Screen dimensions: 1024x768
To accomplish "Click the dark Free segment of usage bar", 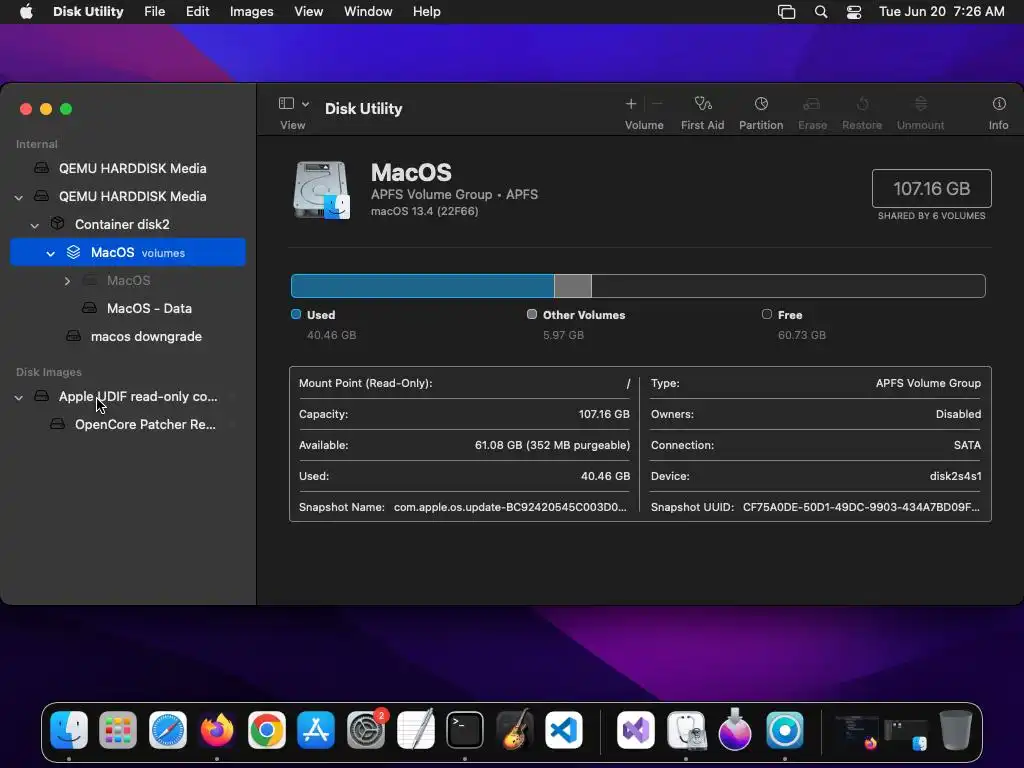I will click(788, 286).
